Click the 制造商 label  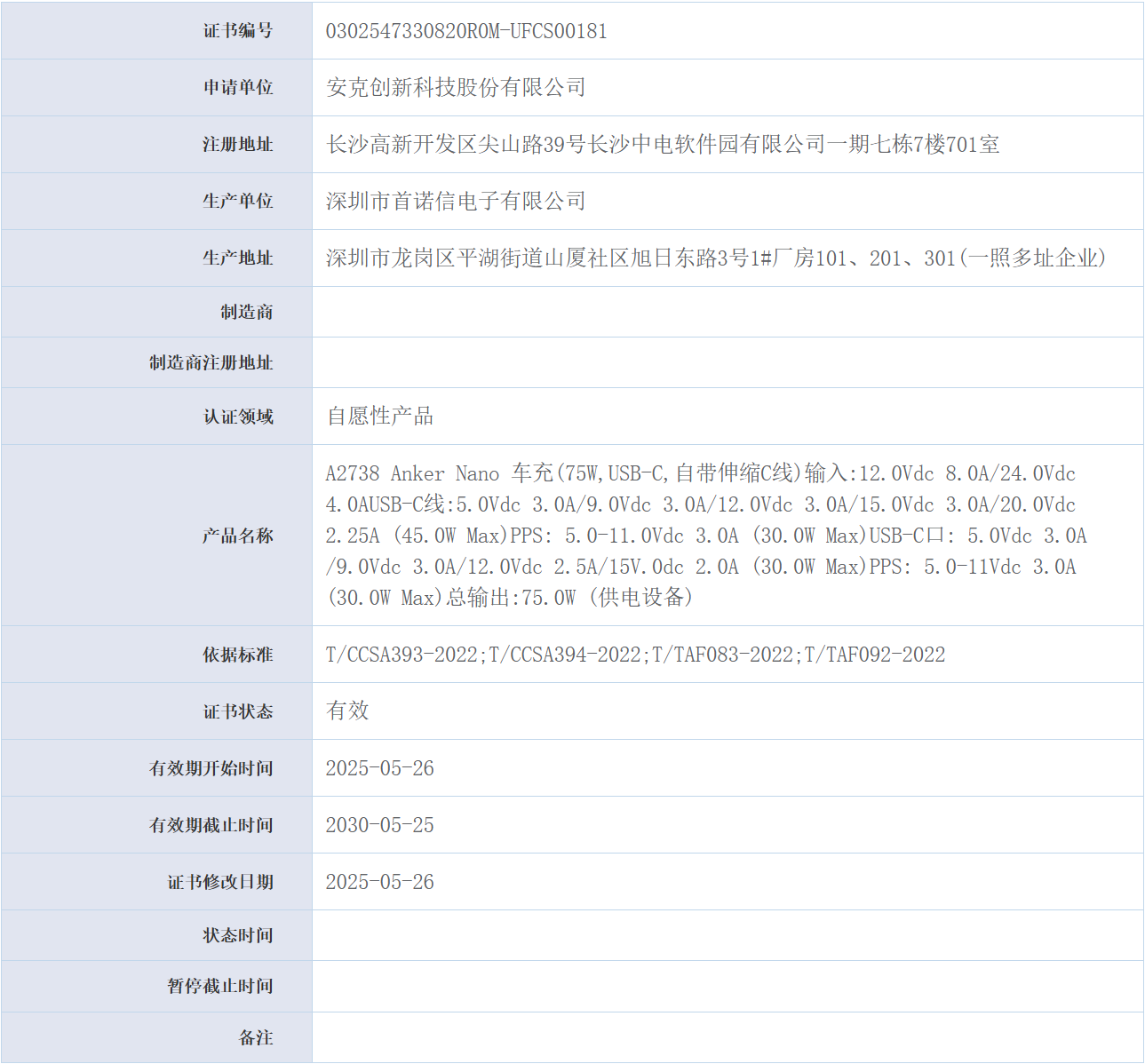coord(247,313)
